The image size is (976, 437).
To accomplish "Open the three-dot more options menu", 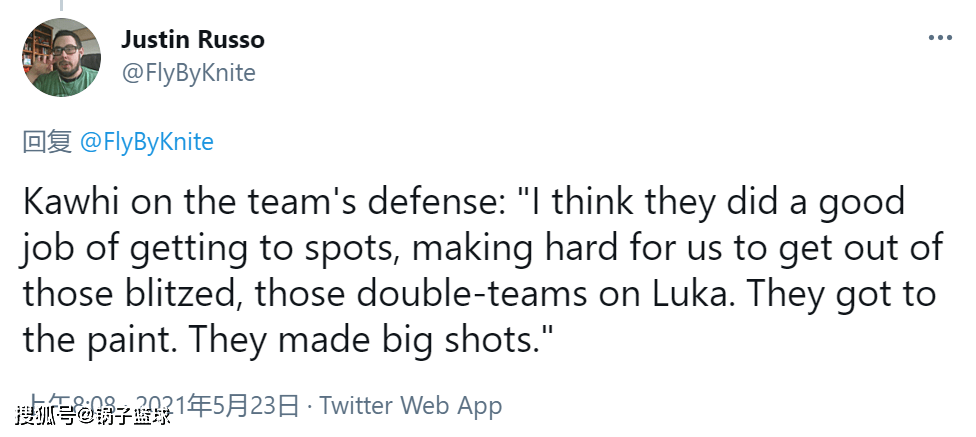I will [939, 38].
